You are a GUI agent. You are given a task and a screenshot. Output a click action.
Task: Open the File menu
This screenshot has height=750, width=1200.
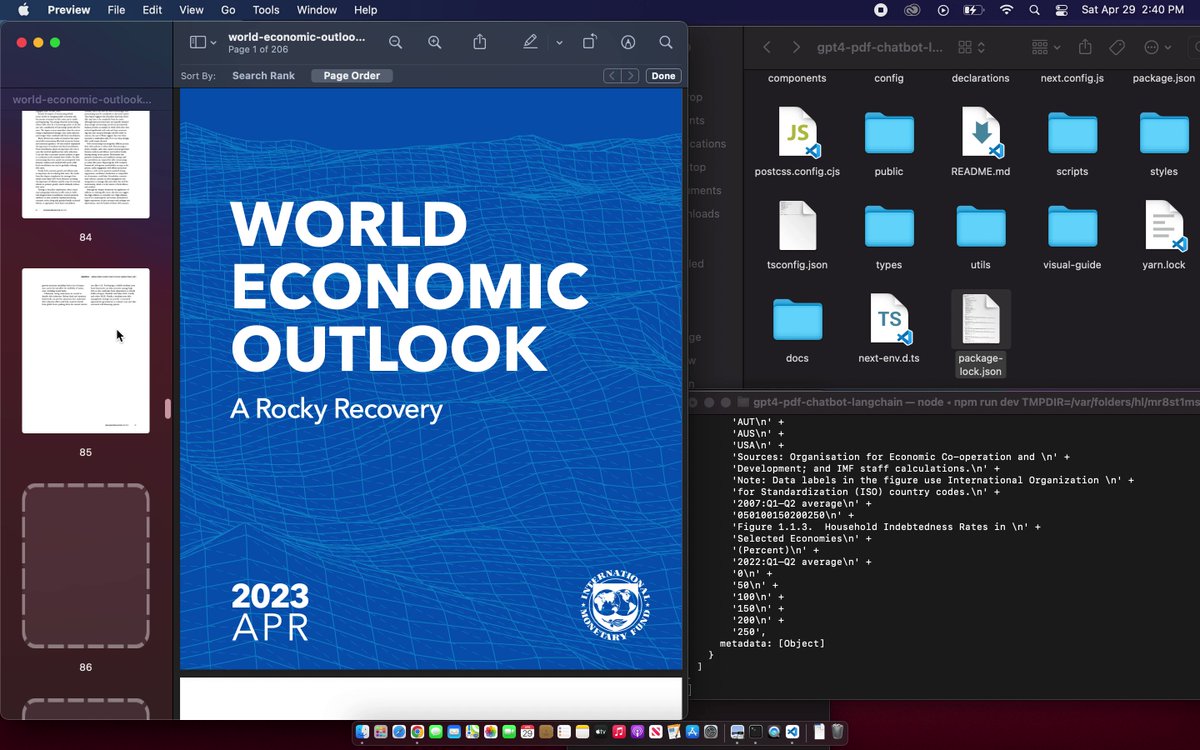click(116, 10)
